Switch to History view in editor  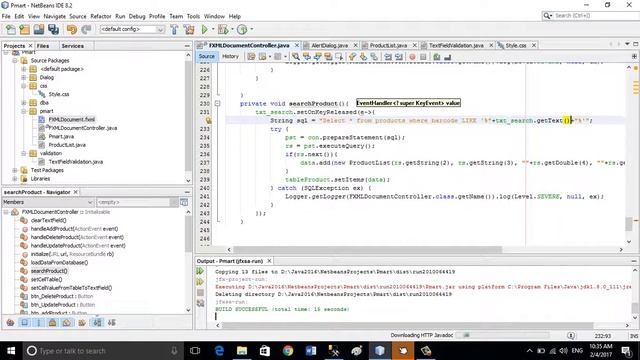coord(230,56)
